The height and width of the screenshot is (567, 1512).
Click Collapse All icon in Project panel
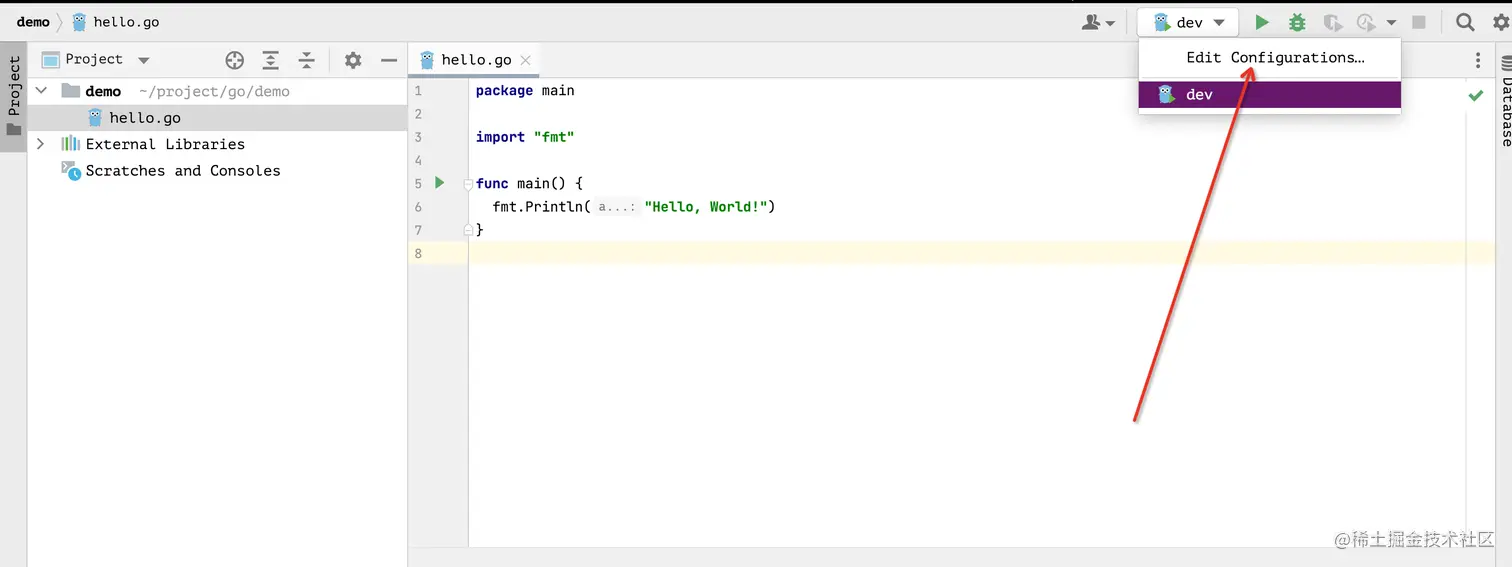click(x=306, y=60)
